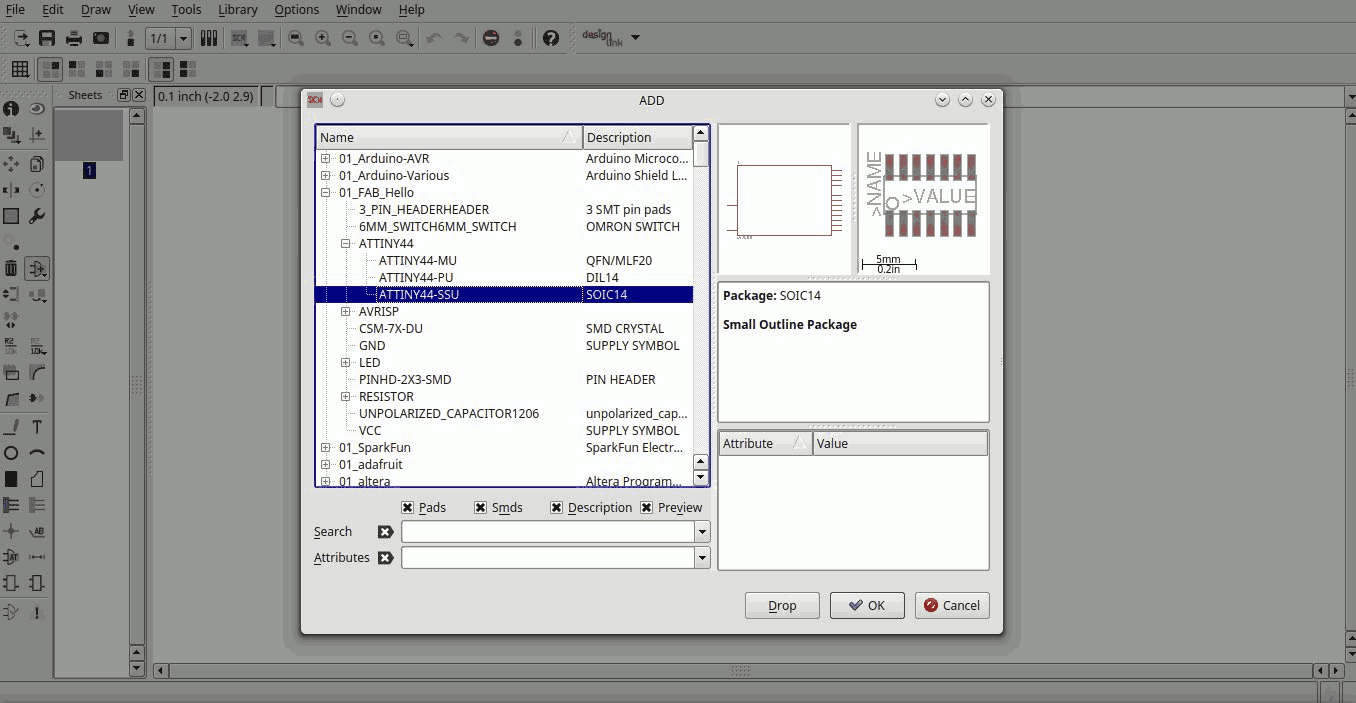1356x703 pixels.
Task: Toggle the Smds checkbox
Action: [x=480, y=508]
